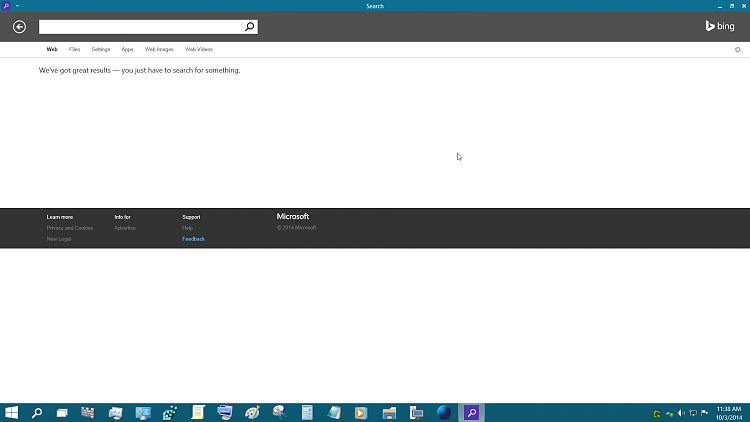Open File Explorer on the taskbar
The width and height of the screenshot is (750, 422).
389,413
